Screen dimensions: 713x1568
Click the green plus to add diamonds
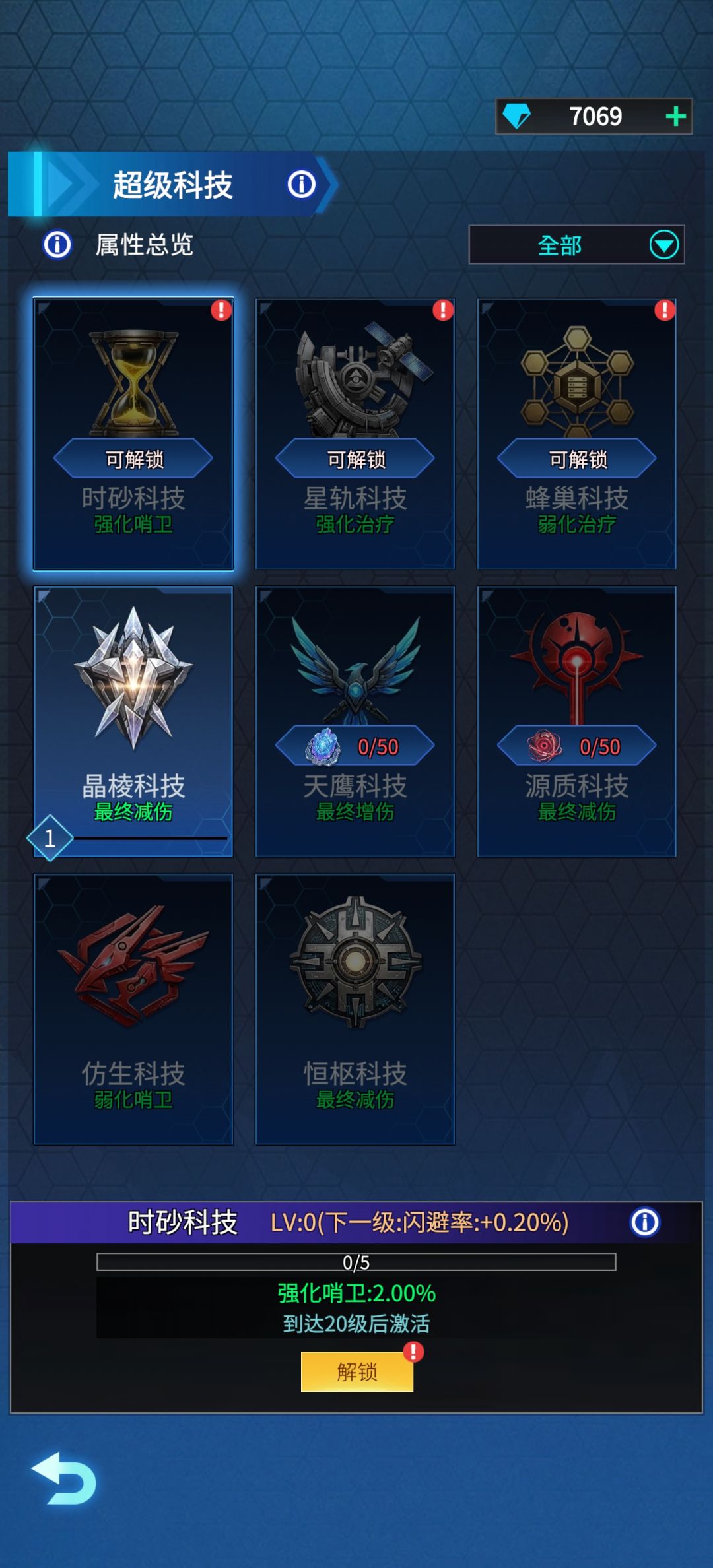pyautogui.click(x=675, y=117)
